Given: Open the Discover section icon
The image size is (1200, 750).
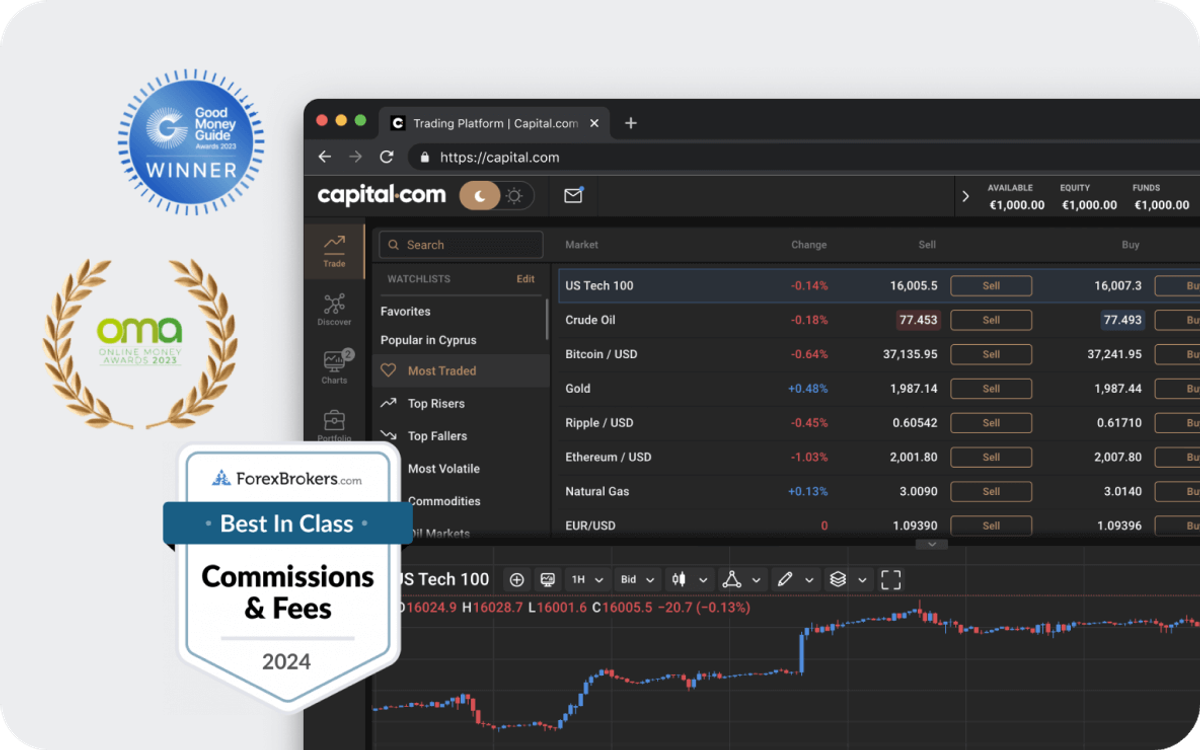Looking at the screenshot, I should 334,309.
